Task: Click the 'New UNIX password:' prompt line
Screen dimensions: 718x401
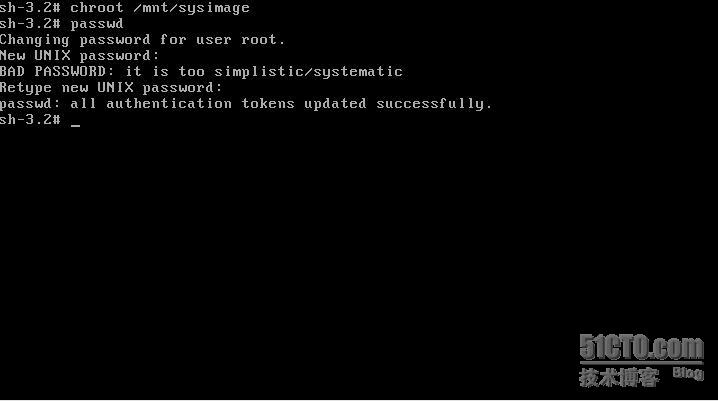Action: (79, 56)
